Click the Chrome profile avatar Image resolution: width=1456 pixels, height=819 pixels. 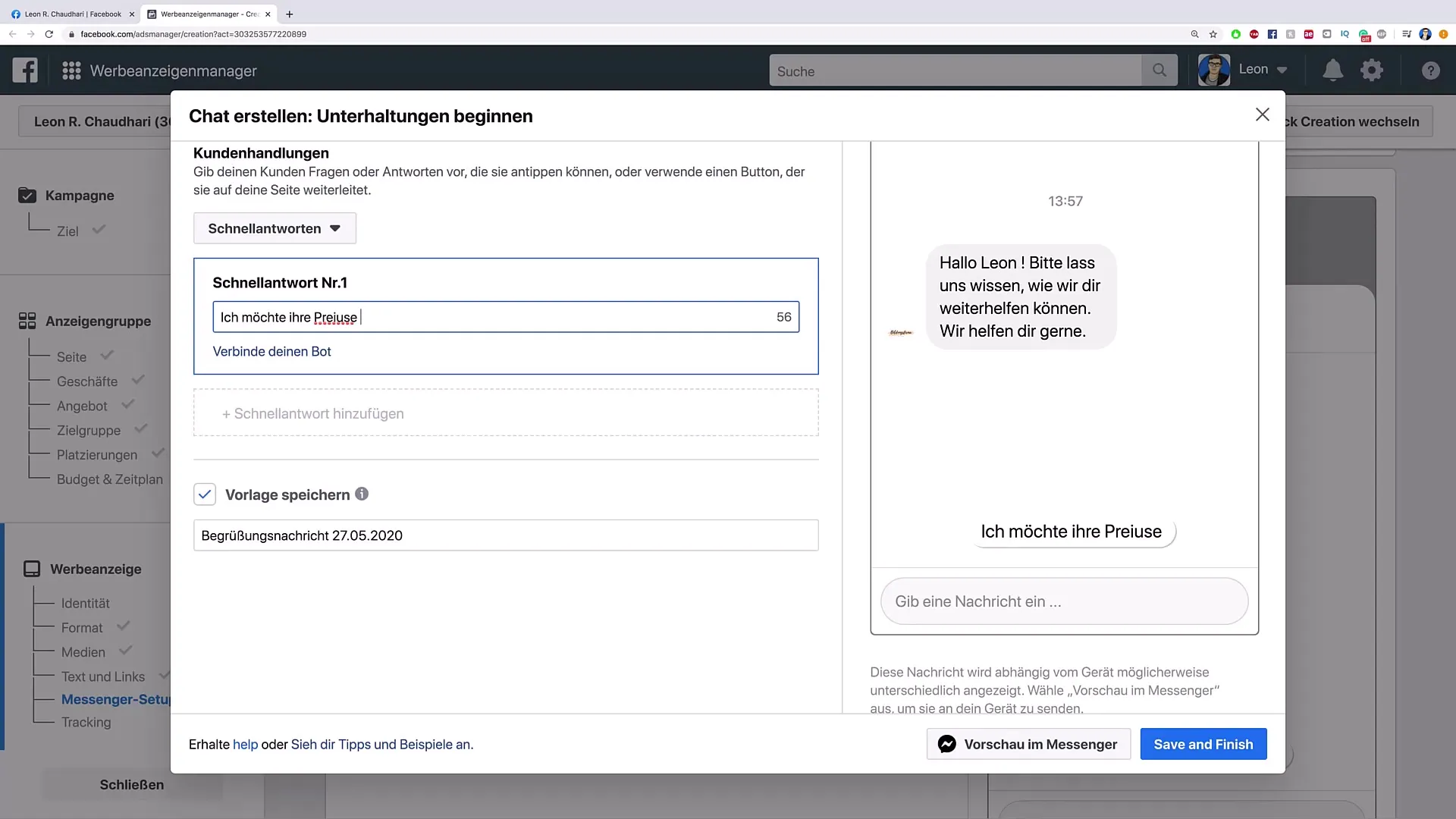tap(1425, 34)
